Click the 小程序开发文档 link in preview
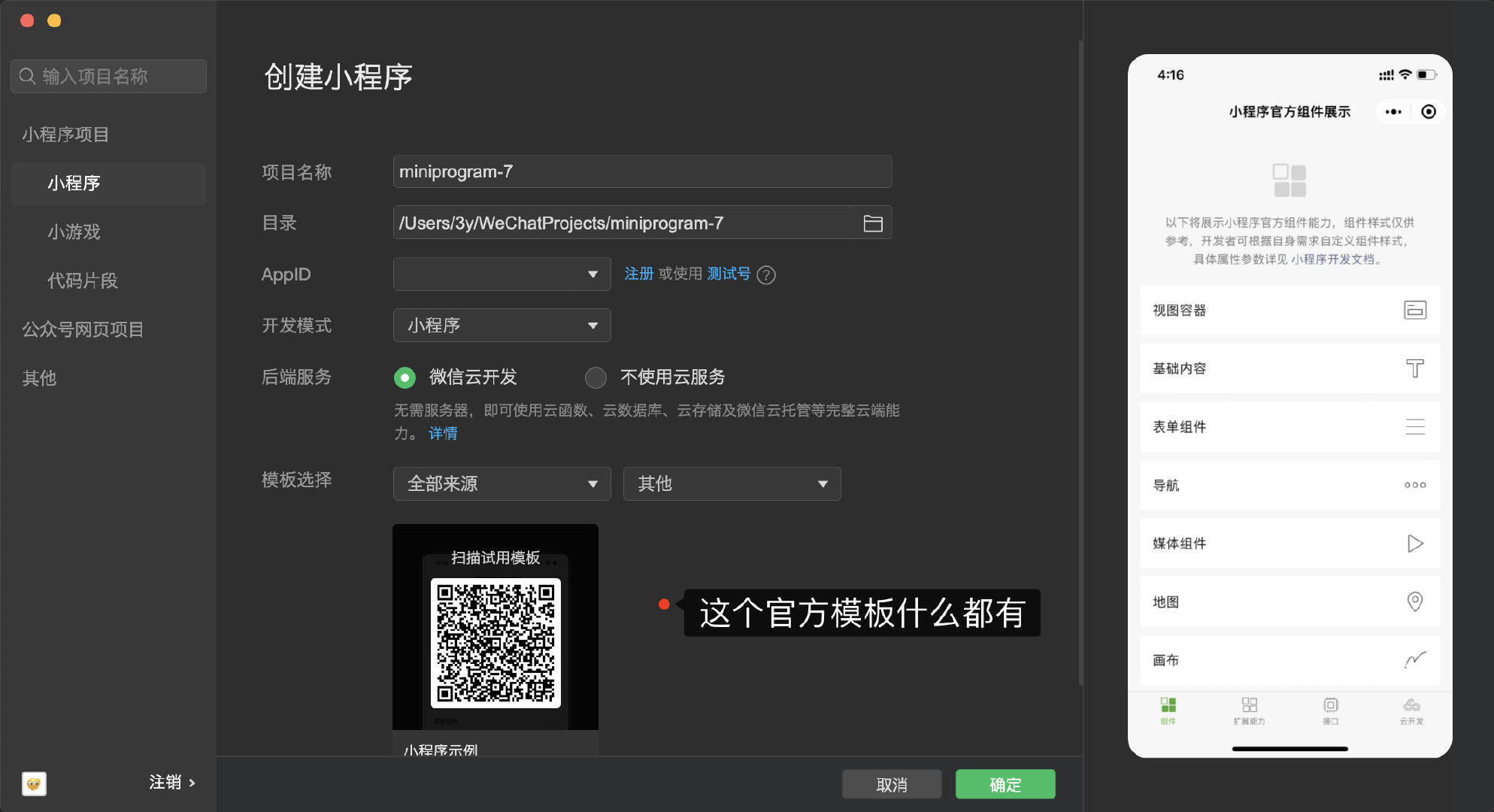The width and height of the screenshot is (1494, 812). click(1332, 259)
